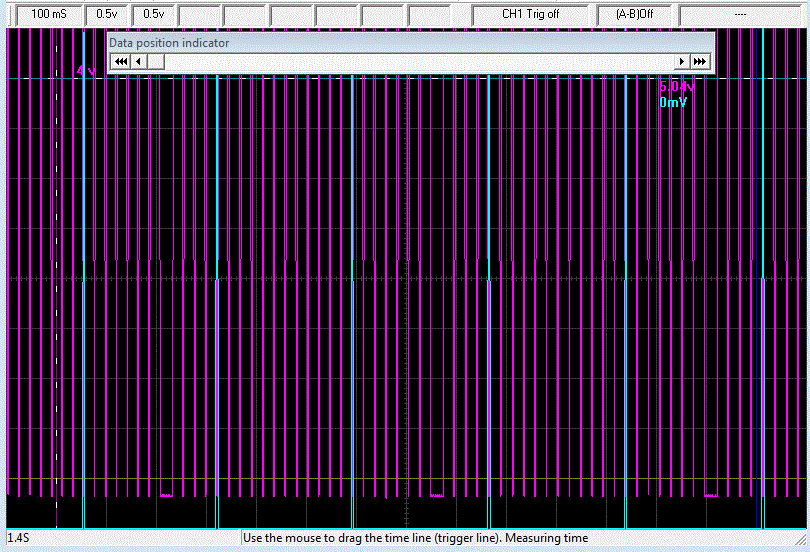Click the magenta 5.04v measurement label
The image size is (810, 552).
point(676,88)
